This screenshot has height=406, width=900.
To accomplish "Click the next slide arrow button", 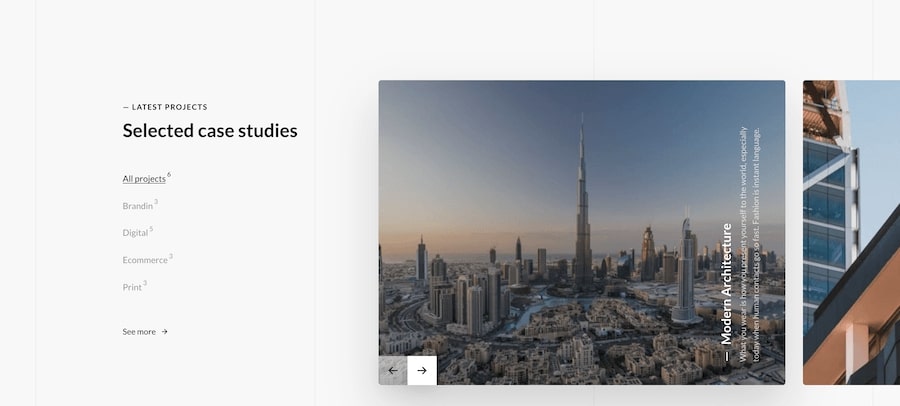I will coord(422,370).
